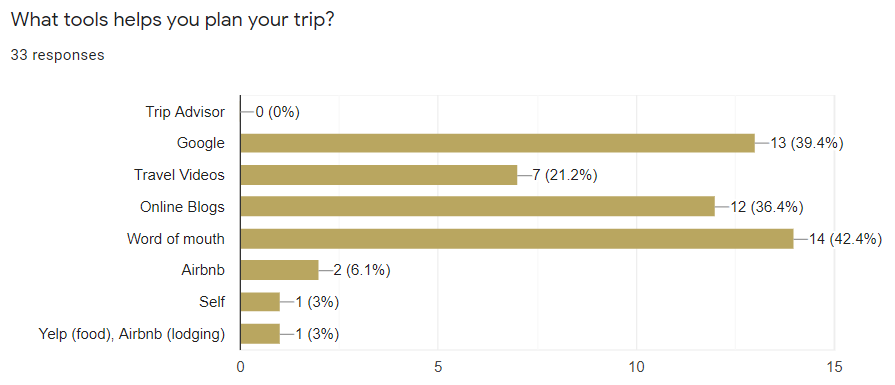This screenshot has width=895, height=385.
Task: Click the Airbnb bar
Action: click(280, 270)
